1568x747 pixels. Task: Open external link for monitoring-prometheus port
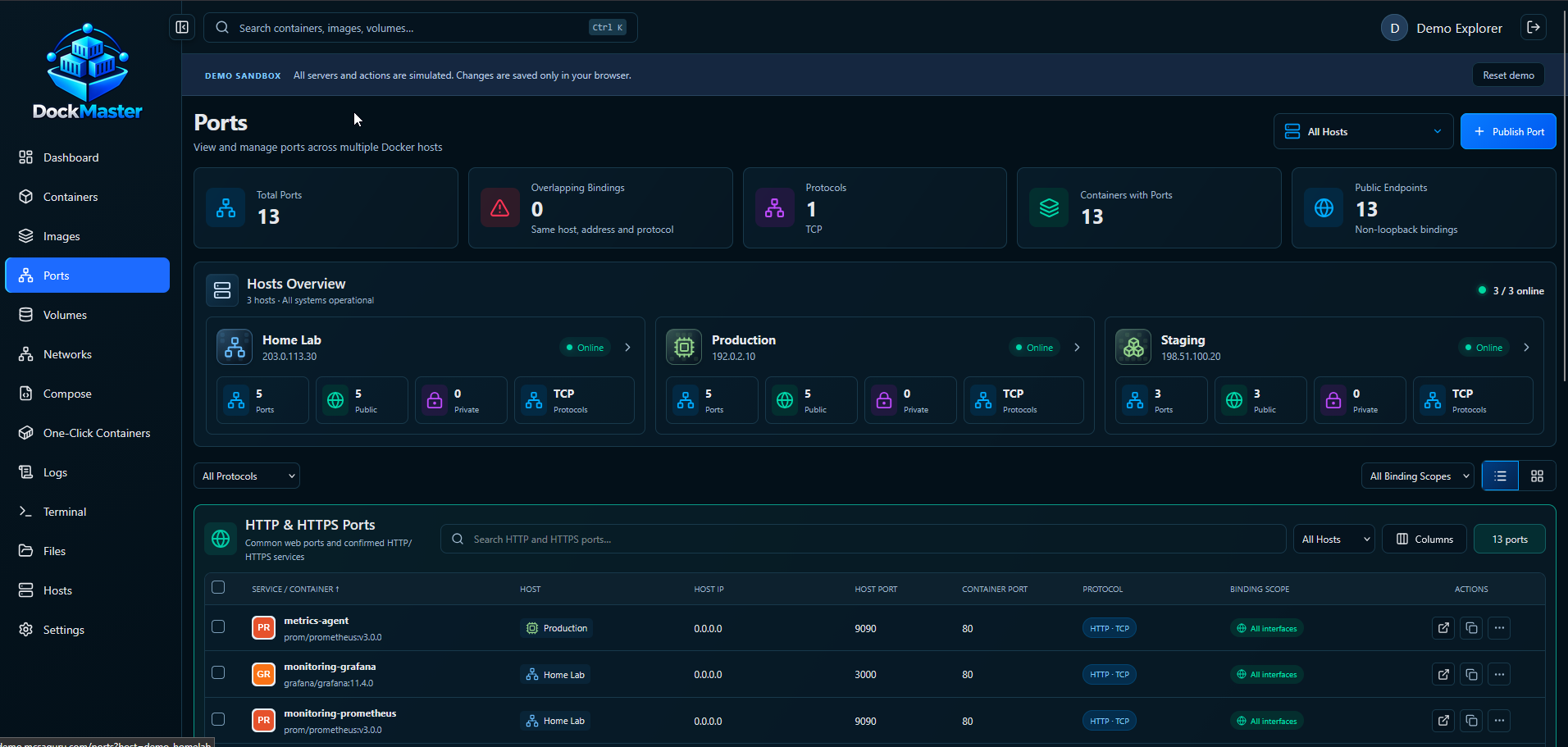[1443, 721]
